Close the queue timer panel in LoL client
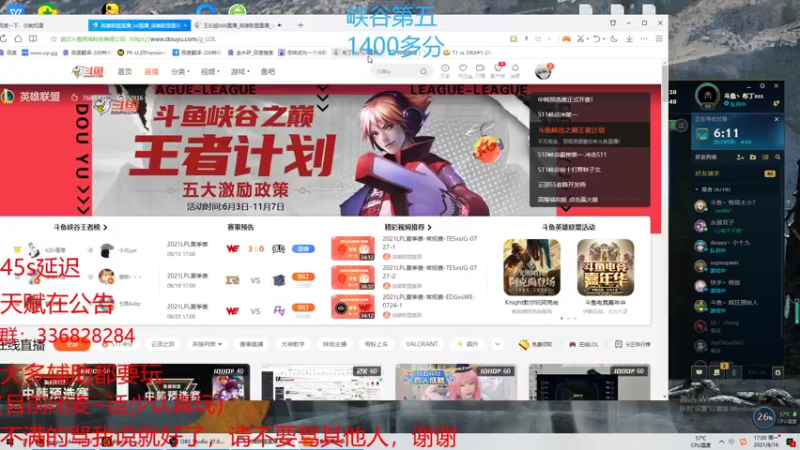Image resolution: width=800 pixels, height=450 pixels. (777, 119)
